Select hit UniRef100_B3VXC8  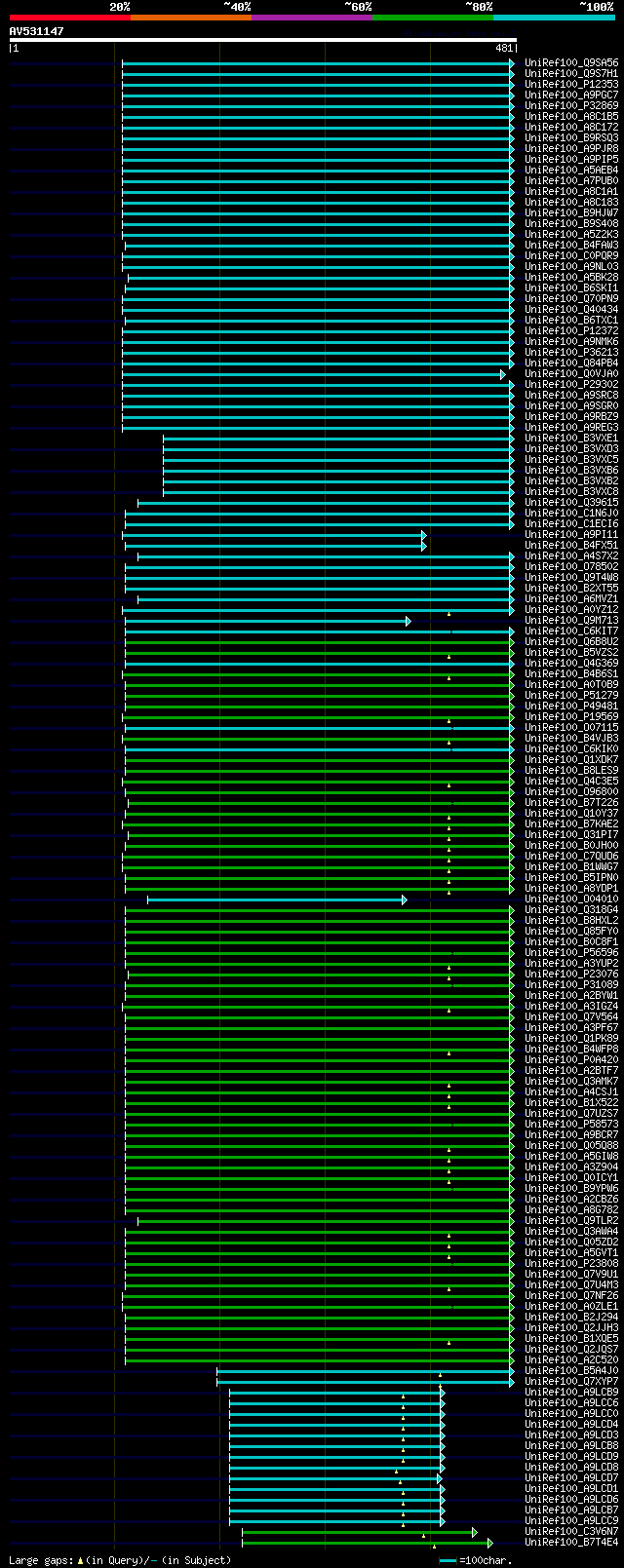pos(571,491)
